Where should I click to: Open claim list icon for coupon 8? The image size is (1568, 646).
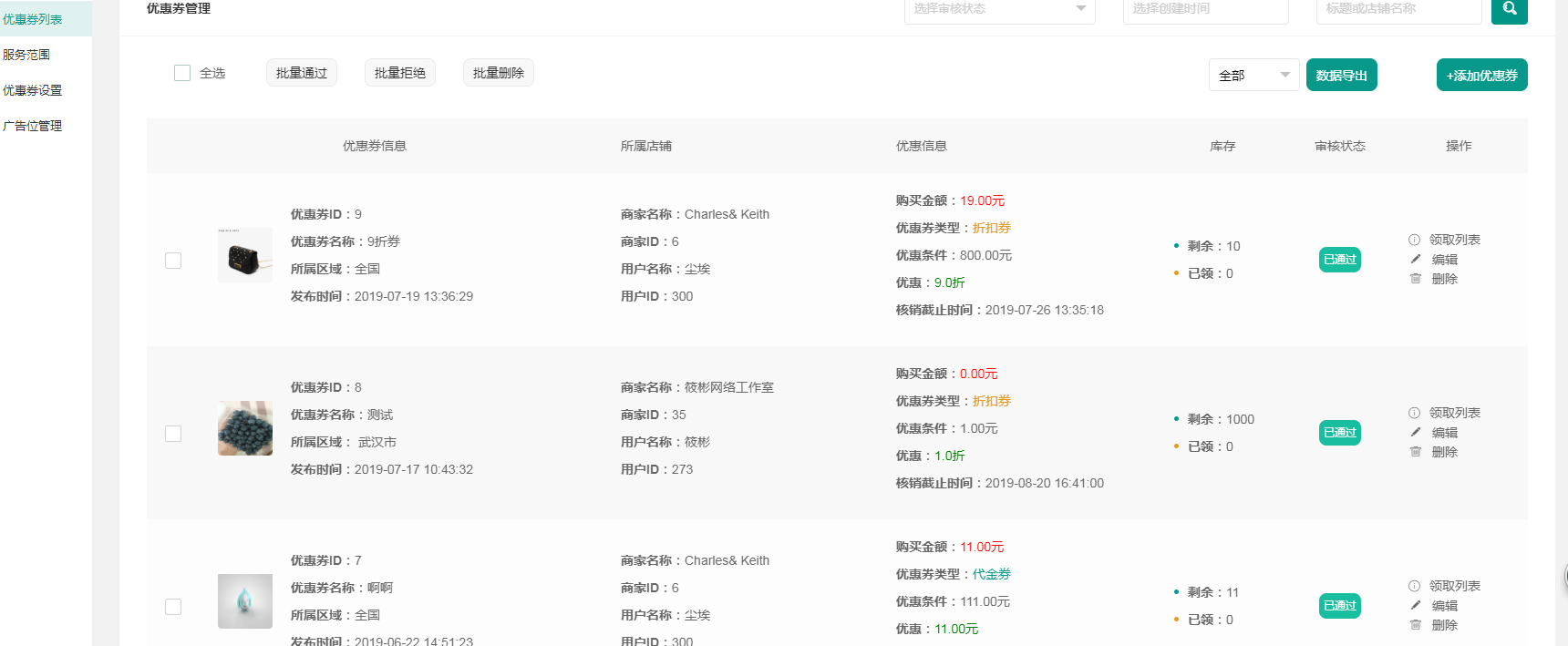1414,413
